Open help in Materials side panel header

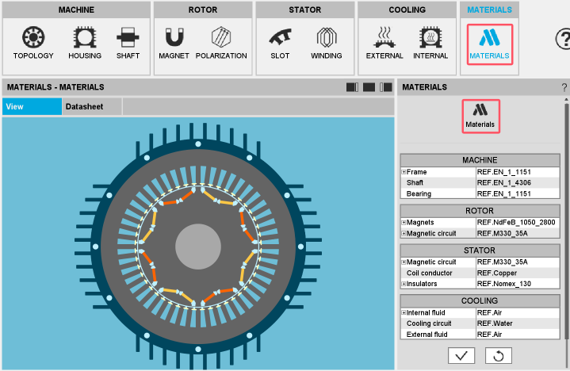pyautogui.click(x=564, y=87)
